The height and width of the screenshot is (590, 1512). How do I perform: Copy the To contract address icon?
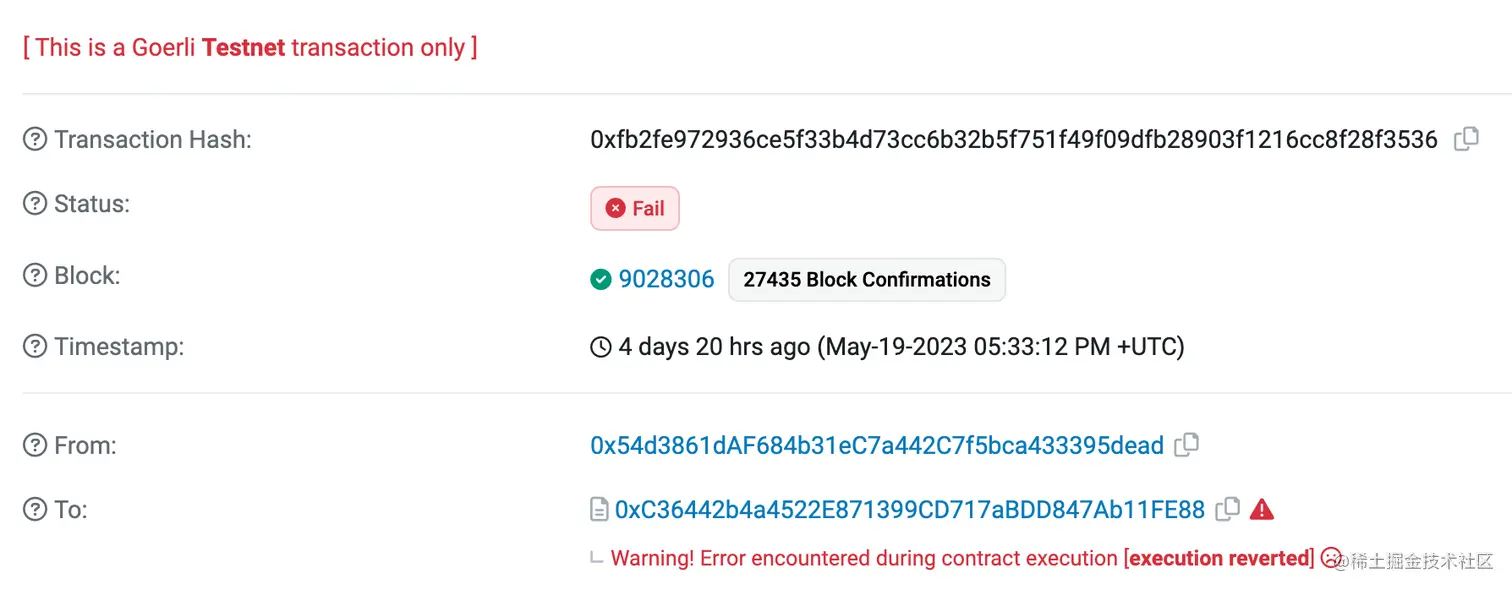pos(1228,510)
